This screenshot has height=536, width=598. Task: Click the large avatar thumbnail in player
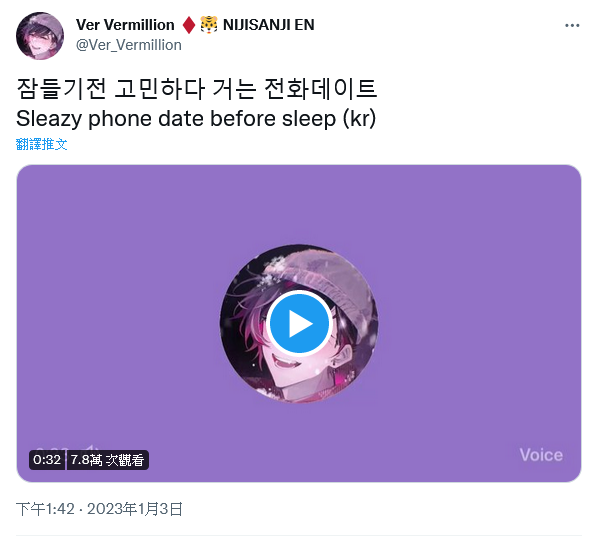pyautogui.click(x=299, y=324)
